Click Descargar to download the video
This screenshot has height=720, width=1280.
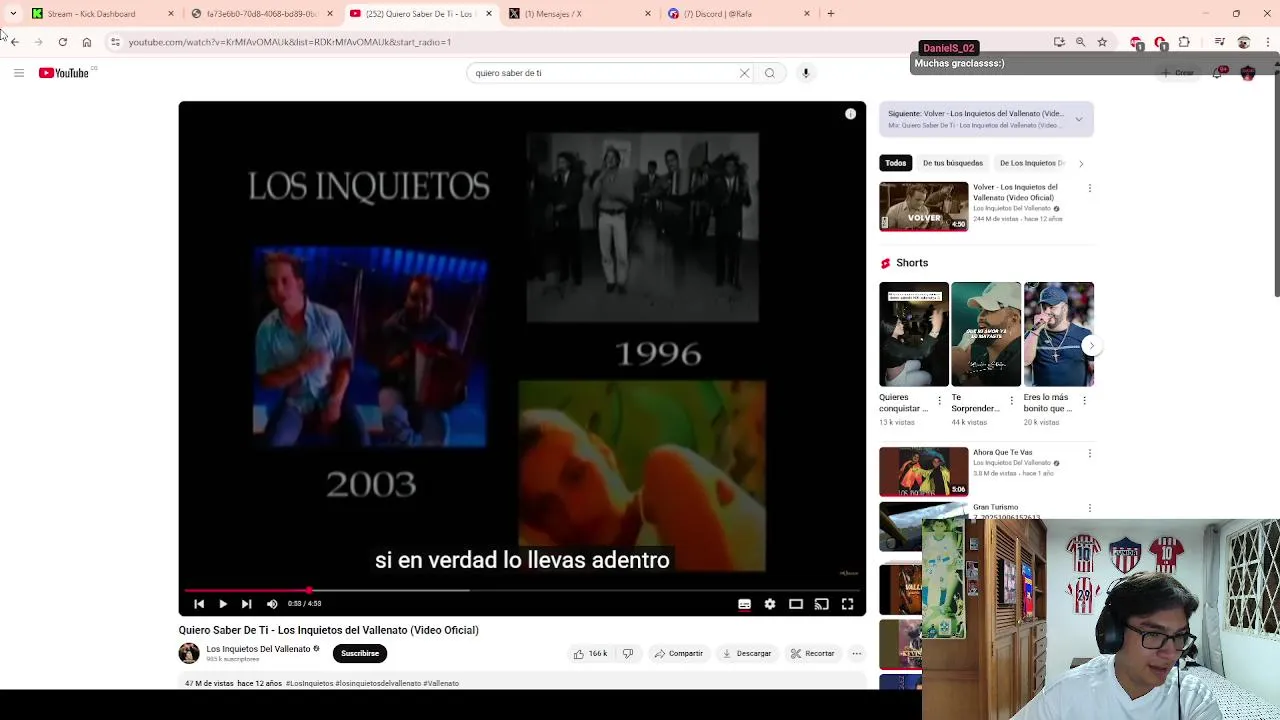[747, 654]
